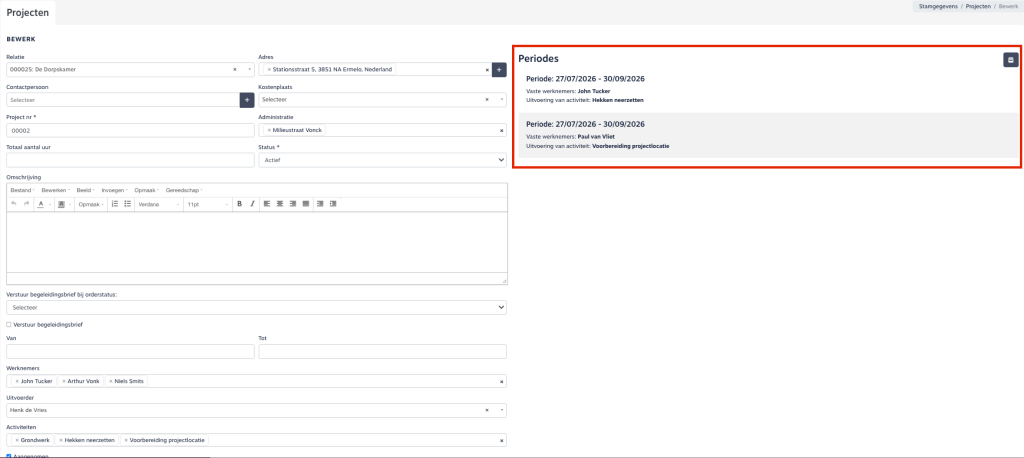
Task: Click the Contactpersoon Selecteer field
Action: point(123,100)
